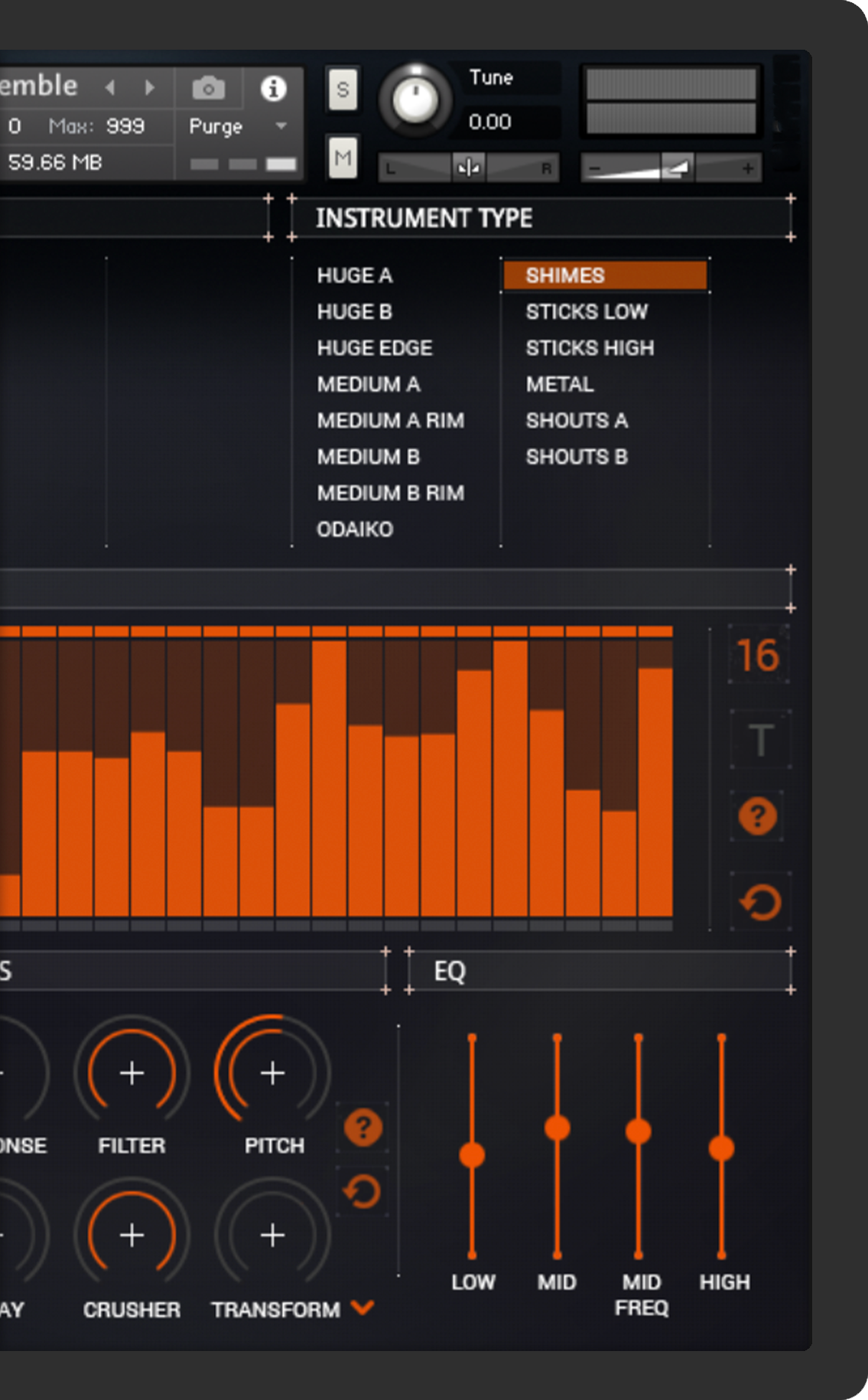Click the camera snapshot icon
The width and height of the screenshot is (868, 1400).
(x=208, y=89)
